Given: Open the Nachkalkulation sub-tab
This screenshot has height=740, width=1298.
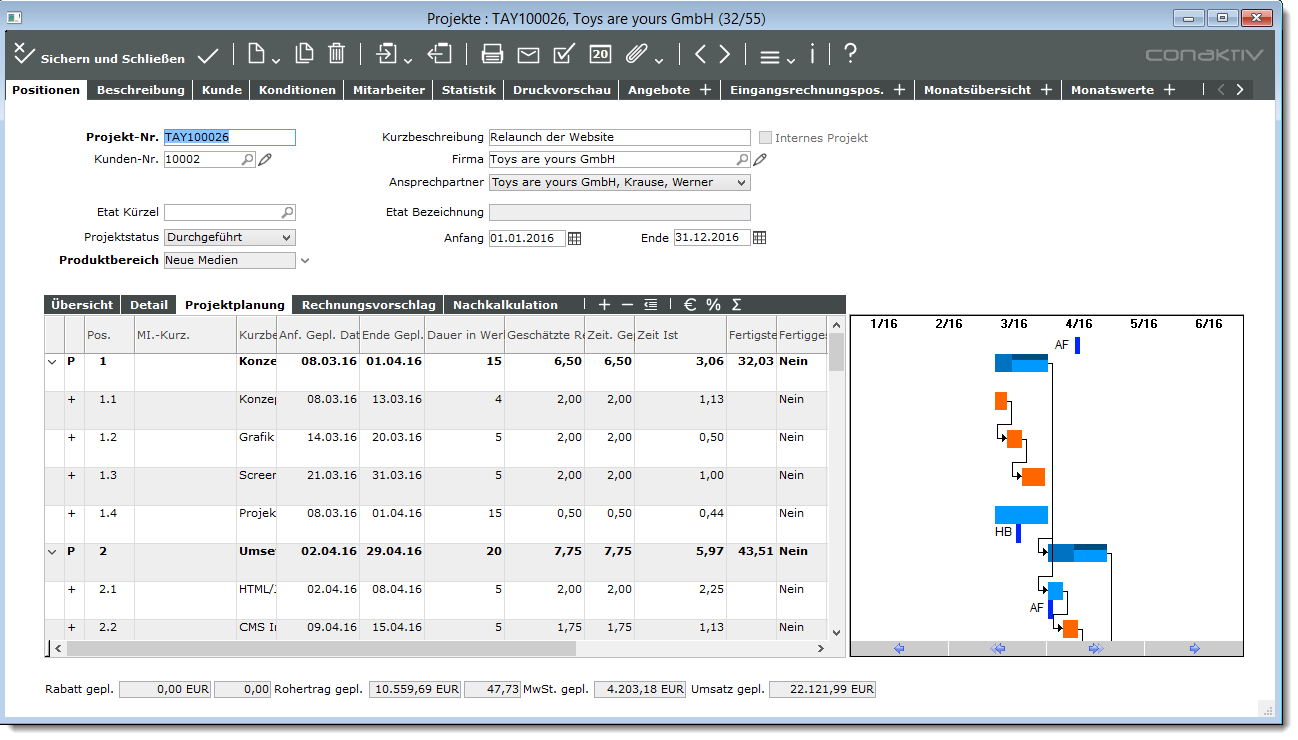Looking at the screenshot, I should tap(505, 305).
